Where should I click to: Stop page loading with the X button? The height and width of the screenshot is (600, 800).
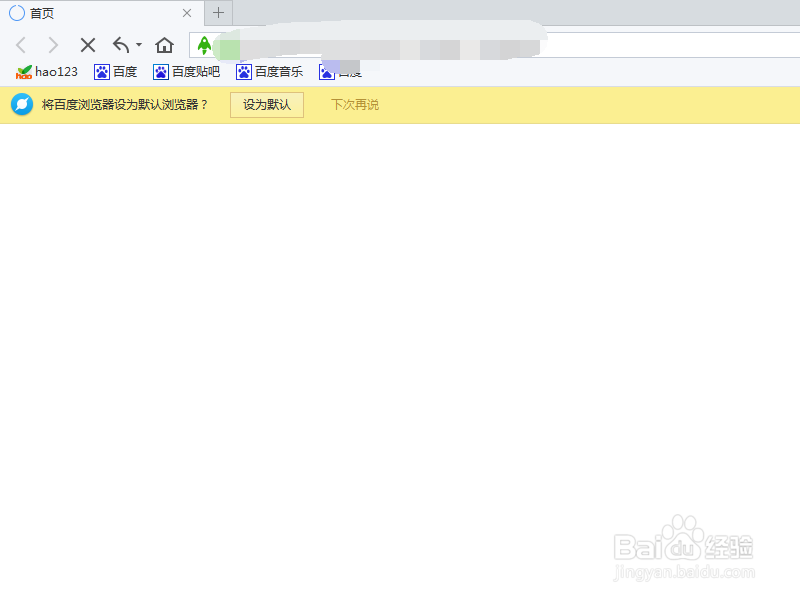coord(88,45)
